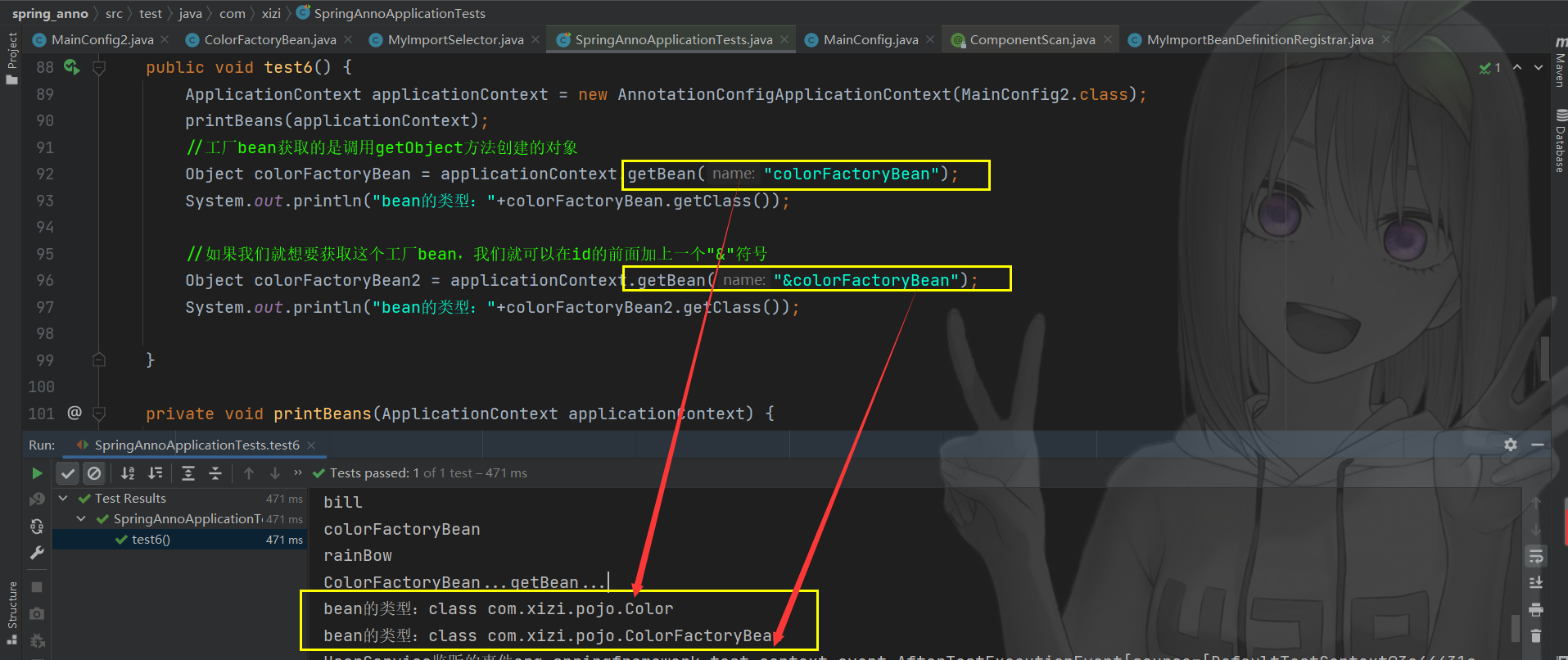Image resolution: width=1568 pixels, height=660 pixels.
Task: Collapse SpringAnnoApplicationTests tree node
Action: (x=81, y=518)
